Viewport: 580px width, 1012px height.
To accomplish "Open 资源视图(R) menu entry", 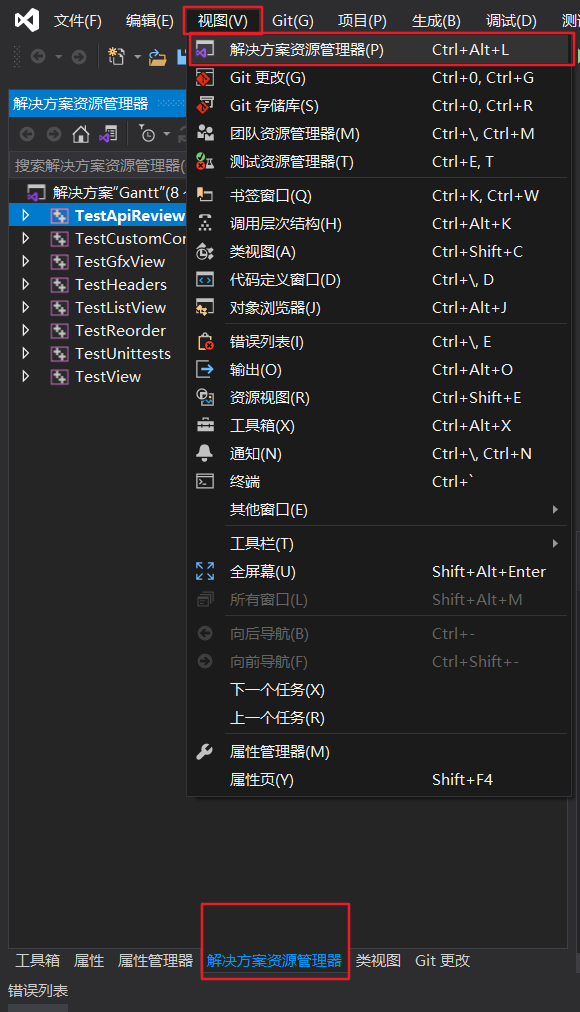I will (379, 398).
